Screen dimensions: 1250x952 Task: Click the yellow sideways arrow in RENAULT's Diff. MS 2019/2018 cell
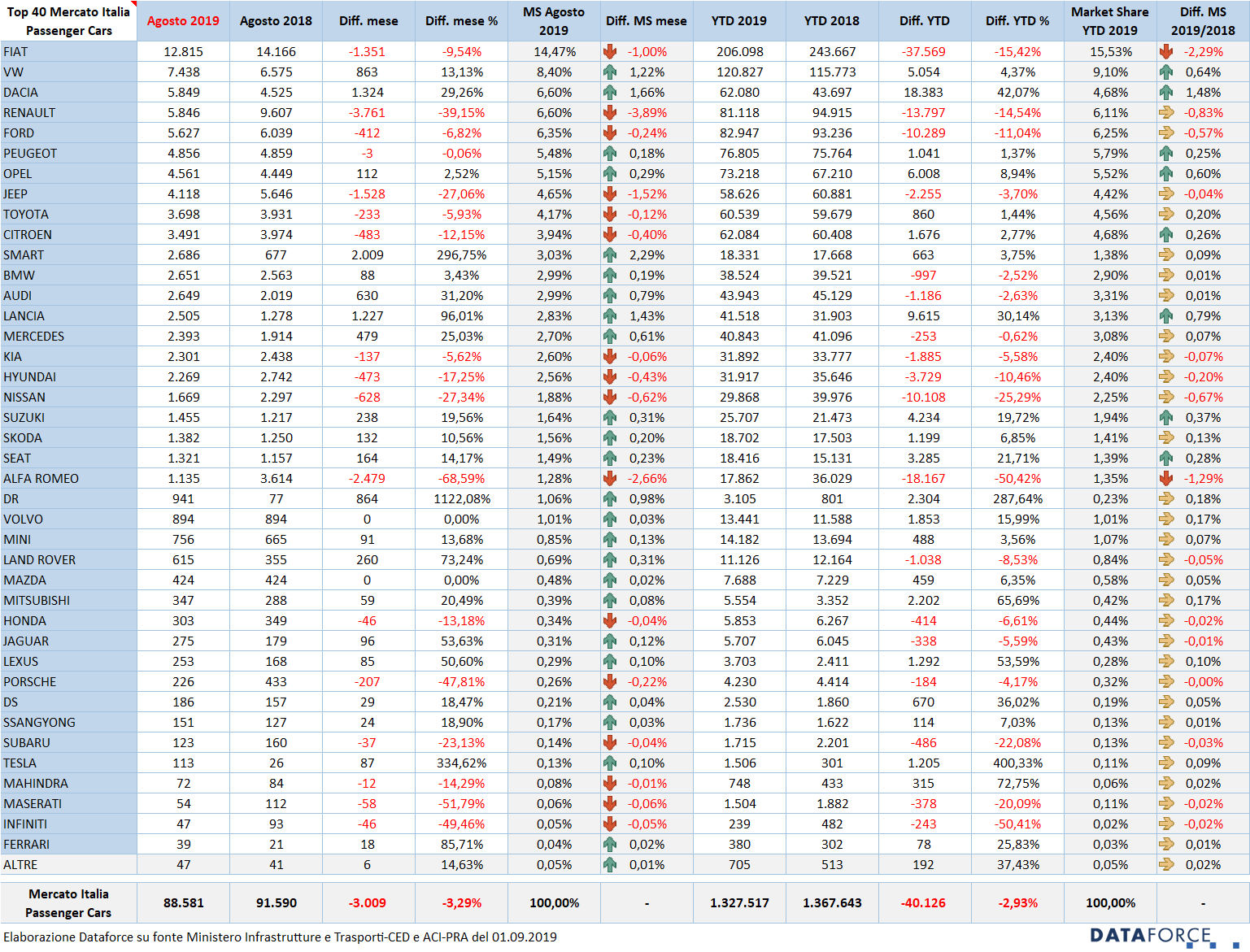click(x=1166, y=112)
